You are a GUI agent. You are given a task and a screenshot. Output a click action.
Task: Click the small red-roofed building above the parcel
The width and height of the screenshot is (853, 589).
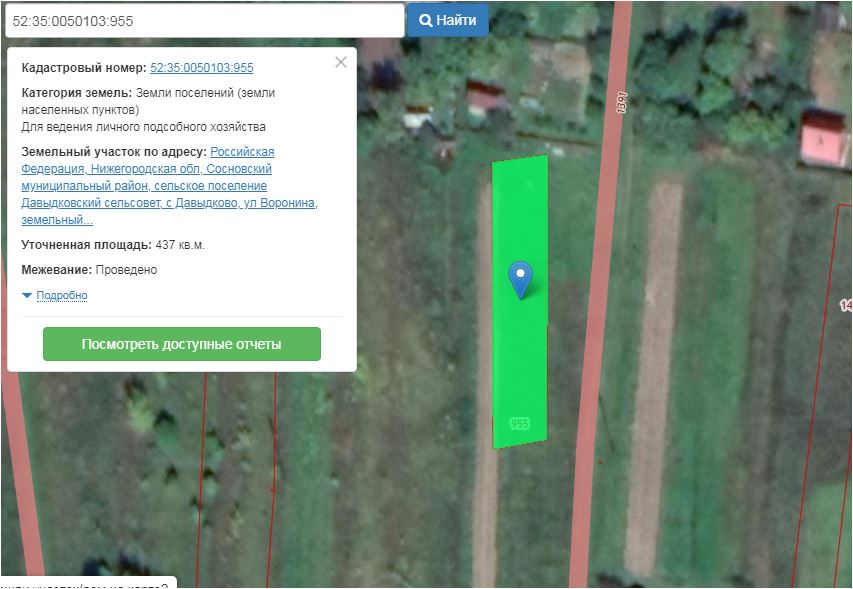point(486,97)
